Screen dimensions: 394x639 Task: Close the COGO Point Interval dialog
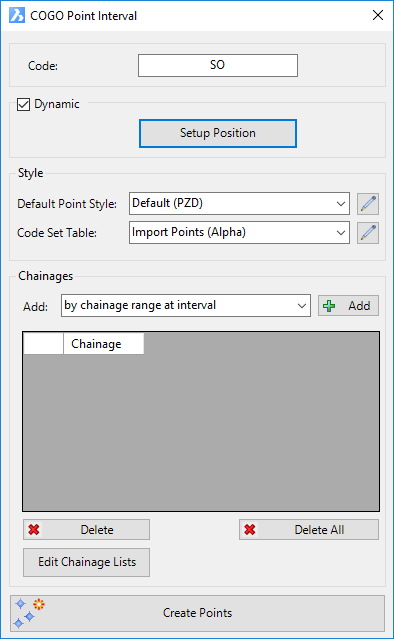(378, 15)
